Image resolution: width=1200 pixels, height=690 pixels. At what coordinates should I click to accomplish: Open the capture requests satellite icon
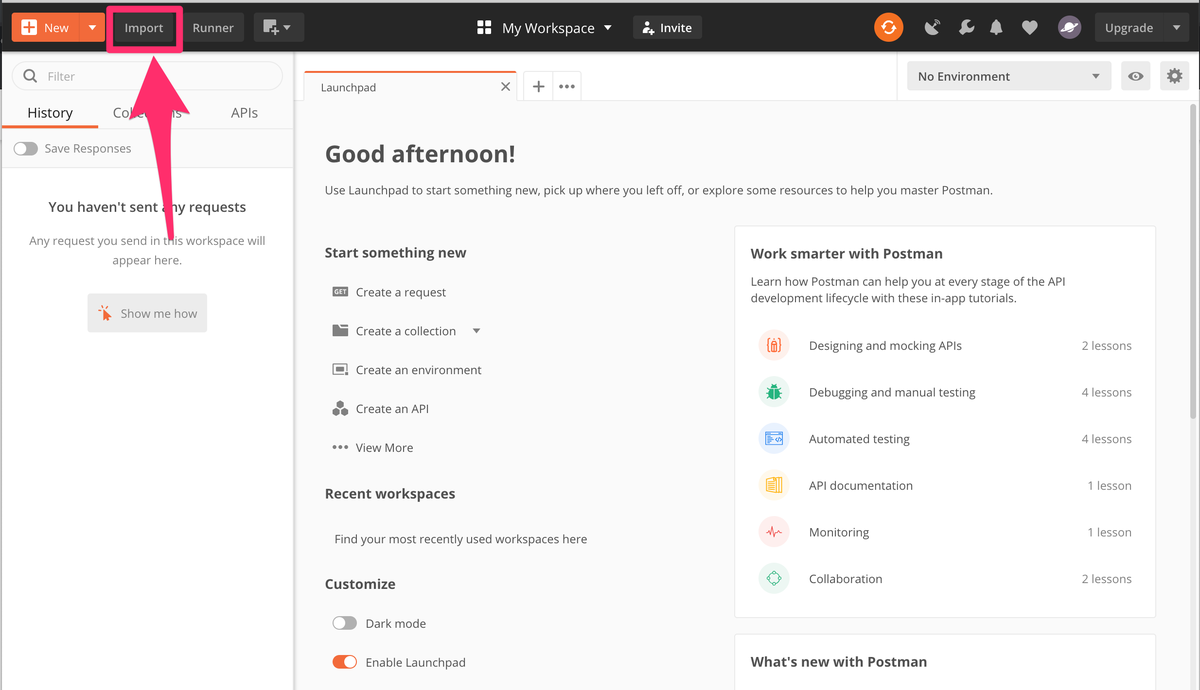932,28
